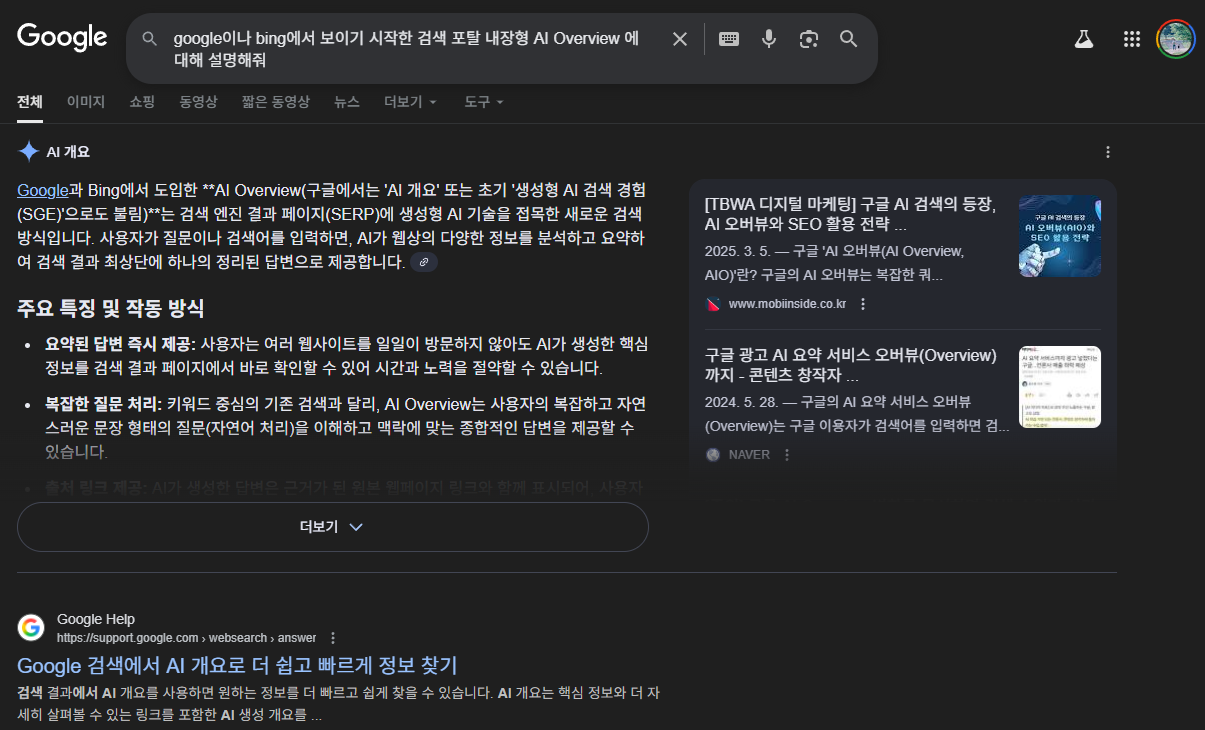Switch to the 뉴스 tab

pos(346,102)
